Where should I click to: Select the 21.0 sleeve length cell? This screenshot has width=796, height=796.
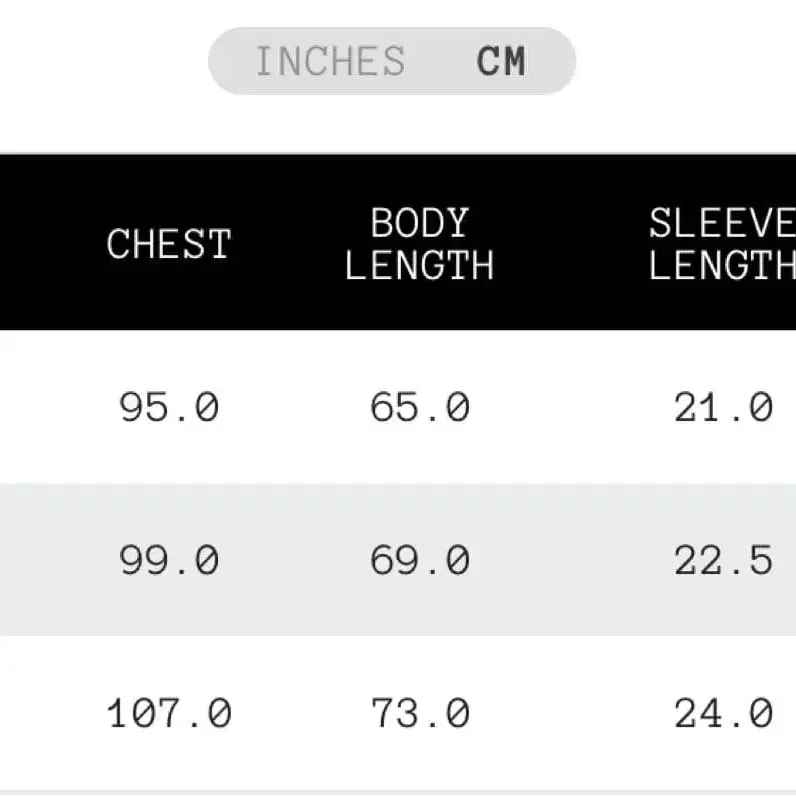pyautogui.click(x=723, y=408)
